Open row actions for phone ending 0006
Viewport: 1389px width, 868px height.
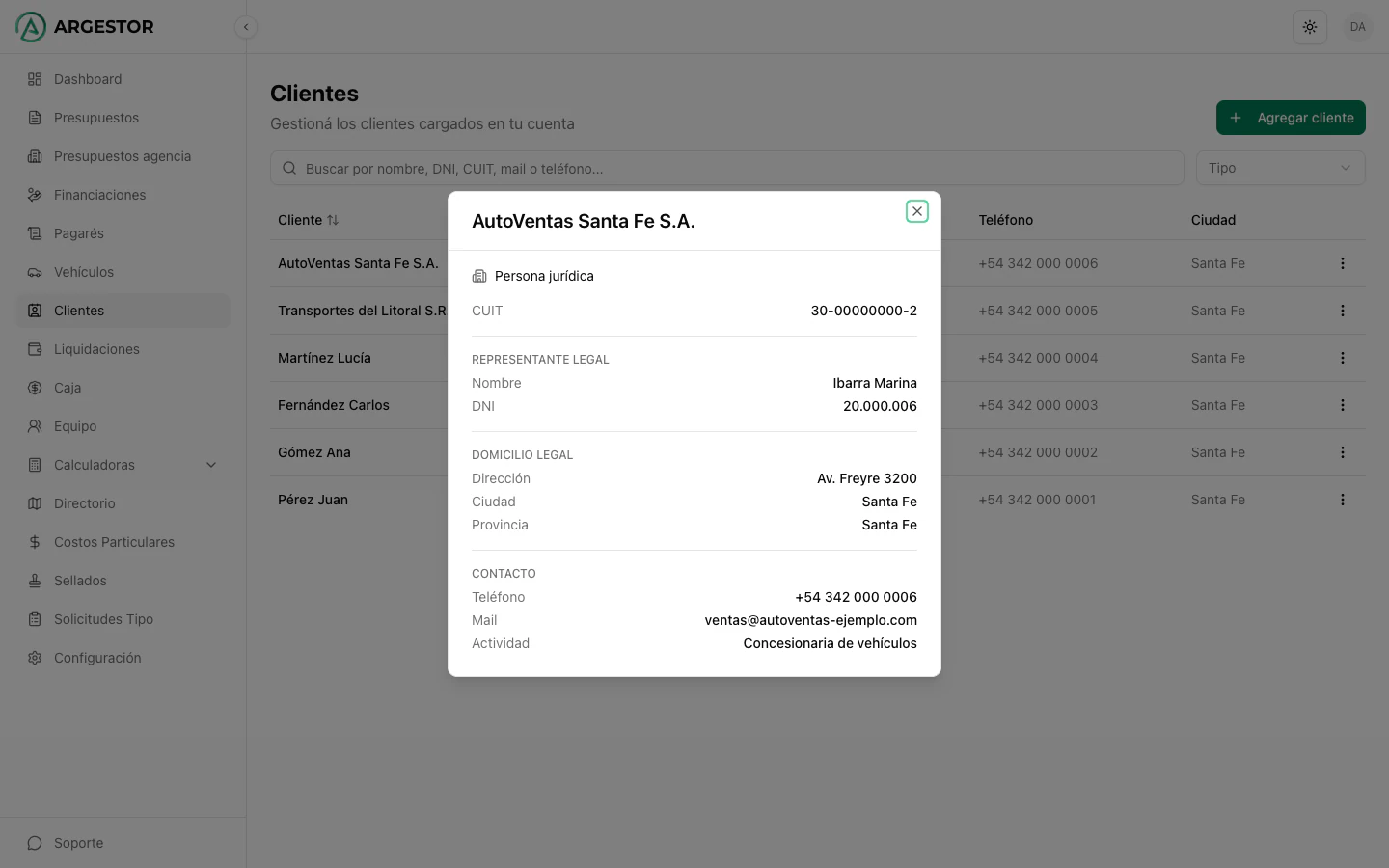point(1342,263)
